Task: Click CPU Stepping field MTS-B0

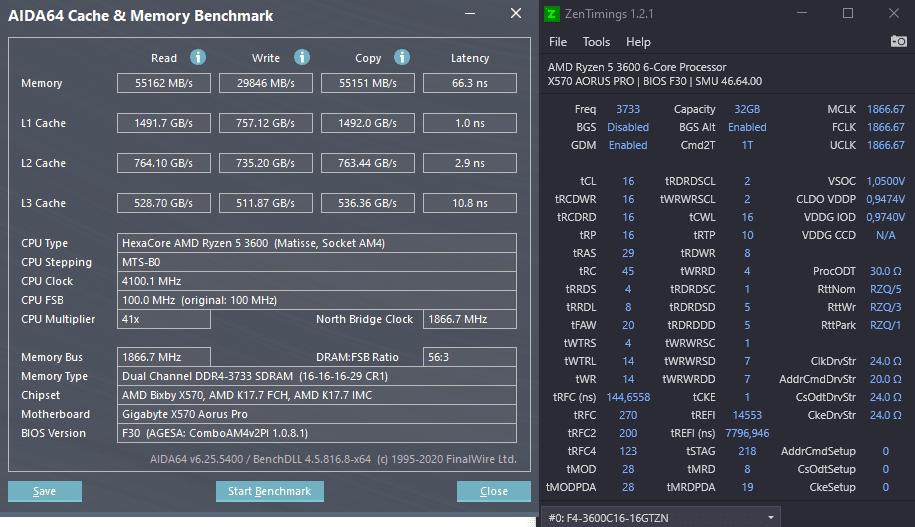Action: [x=317, y=262]
